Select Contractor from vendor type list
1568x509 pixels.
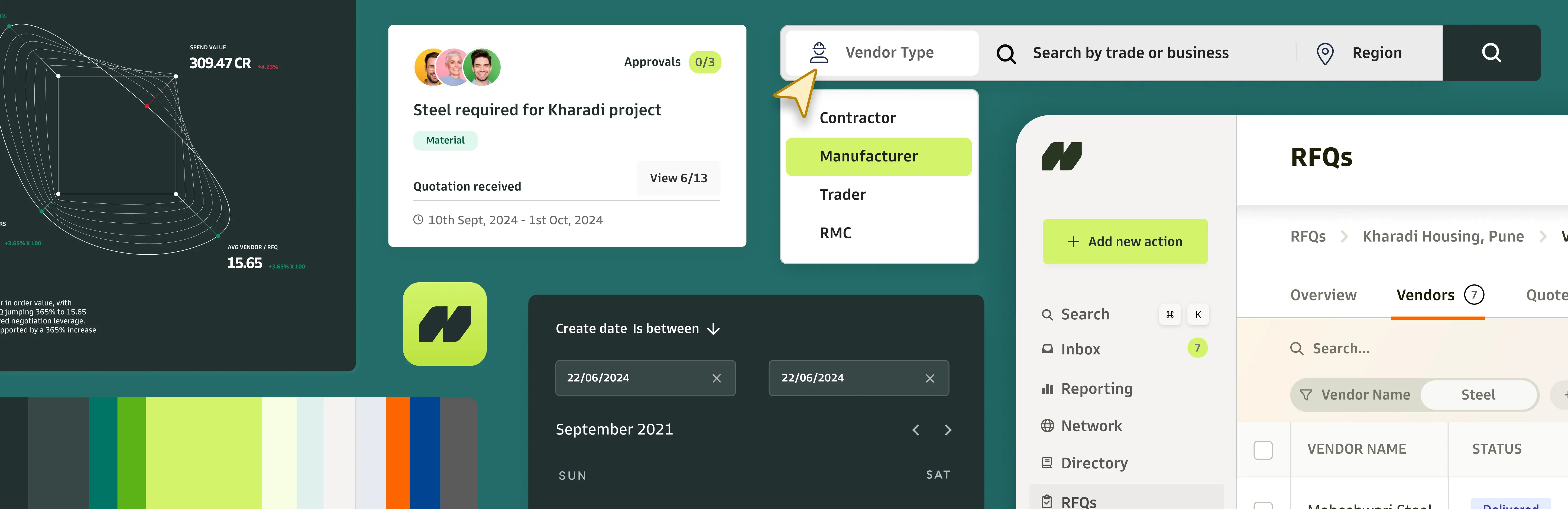tap(858, 118)
